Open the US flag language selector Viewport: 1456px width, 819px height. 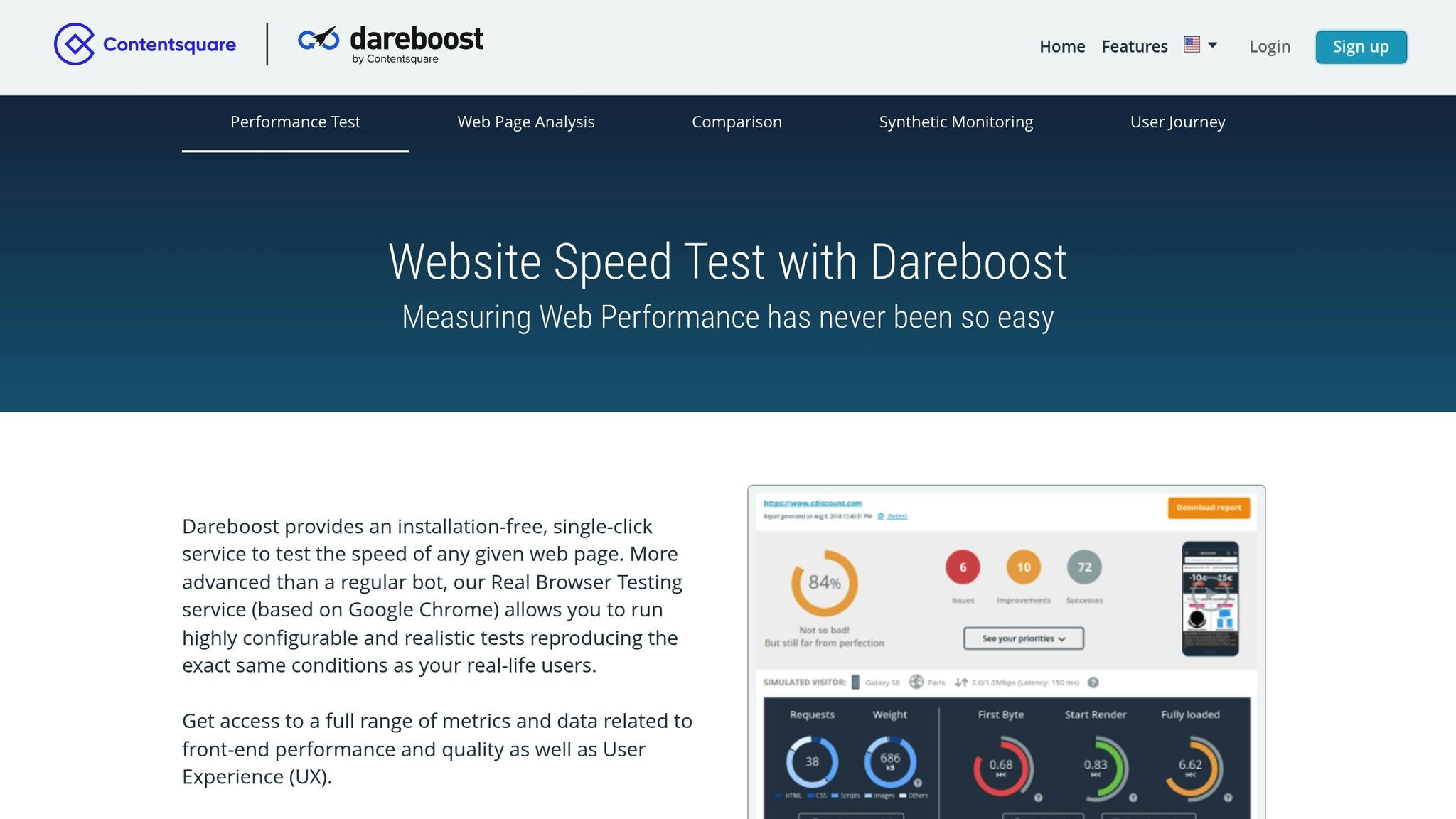coord(1201,45)
